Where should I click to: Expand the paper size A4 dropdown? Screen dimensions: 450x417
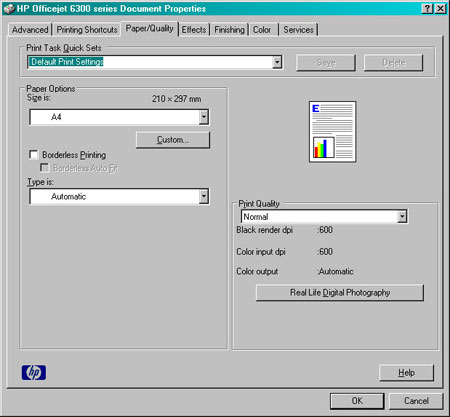point(204,117)
